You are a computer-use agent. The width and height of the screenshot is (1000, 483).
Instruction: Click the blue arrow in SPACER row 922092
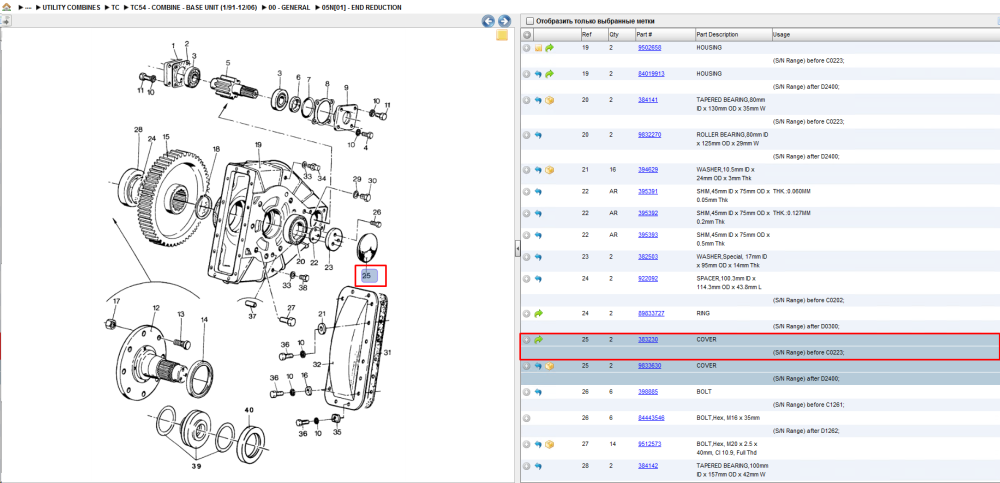pyautogui.click(x=539, y=279)
